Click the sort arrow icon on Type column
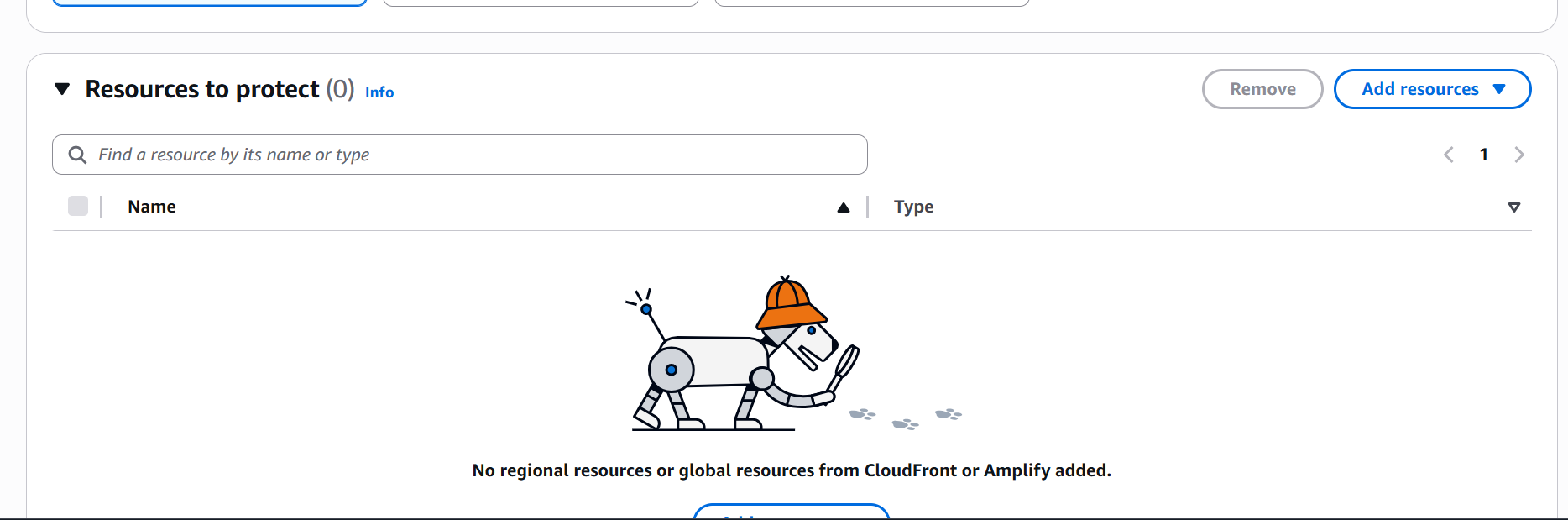The width and height of the screenshot is (1568, 520). 1514,207
